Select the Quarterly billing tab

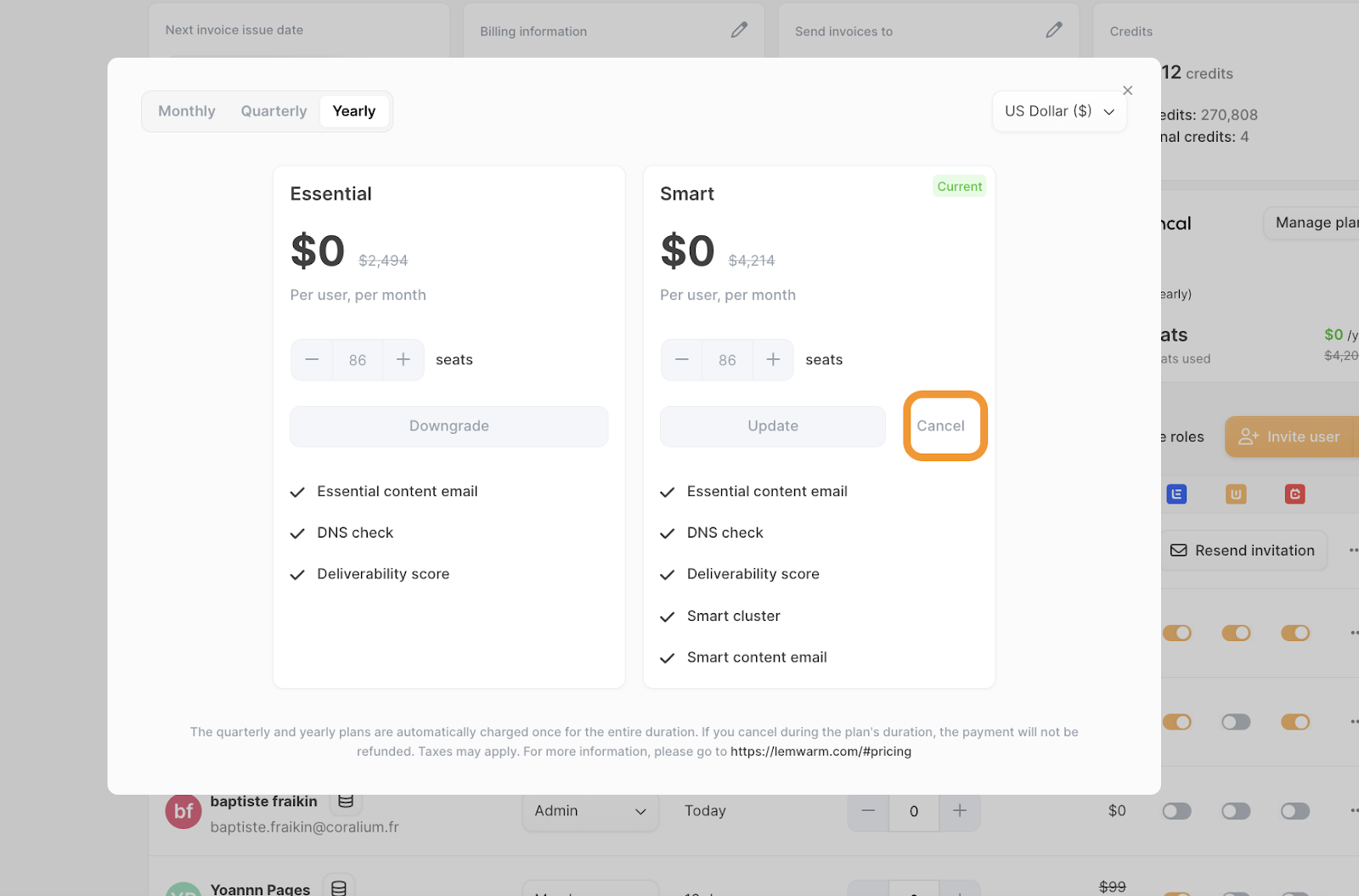(x=273, y=111)
